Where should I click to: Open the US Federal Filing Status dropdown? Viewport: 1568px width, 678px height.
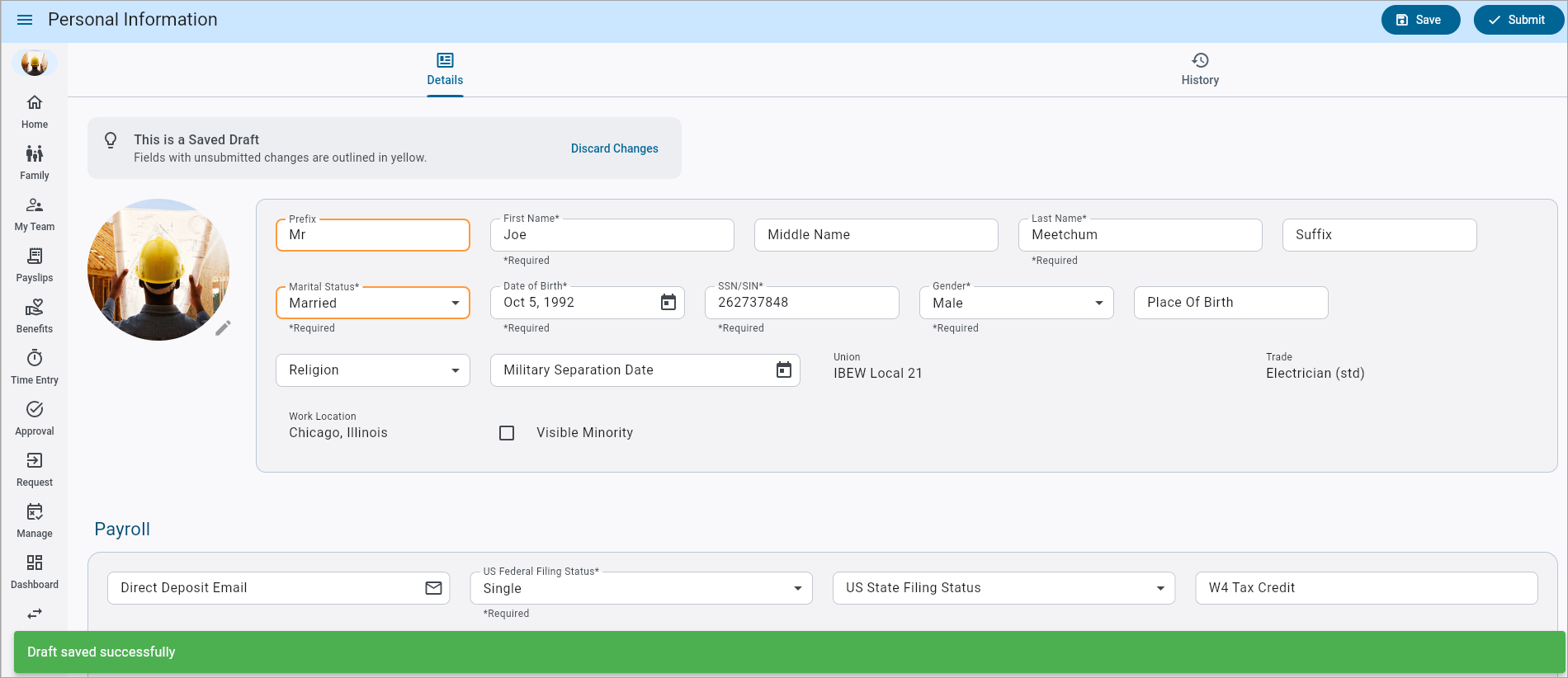coord(797,589)
